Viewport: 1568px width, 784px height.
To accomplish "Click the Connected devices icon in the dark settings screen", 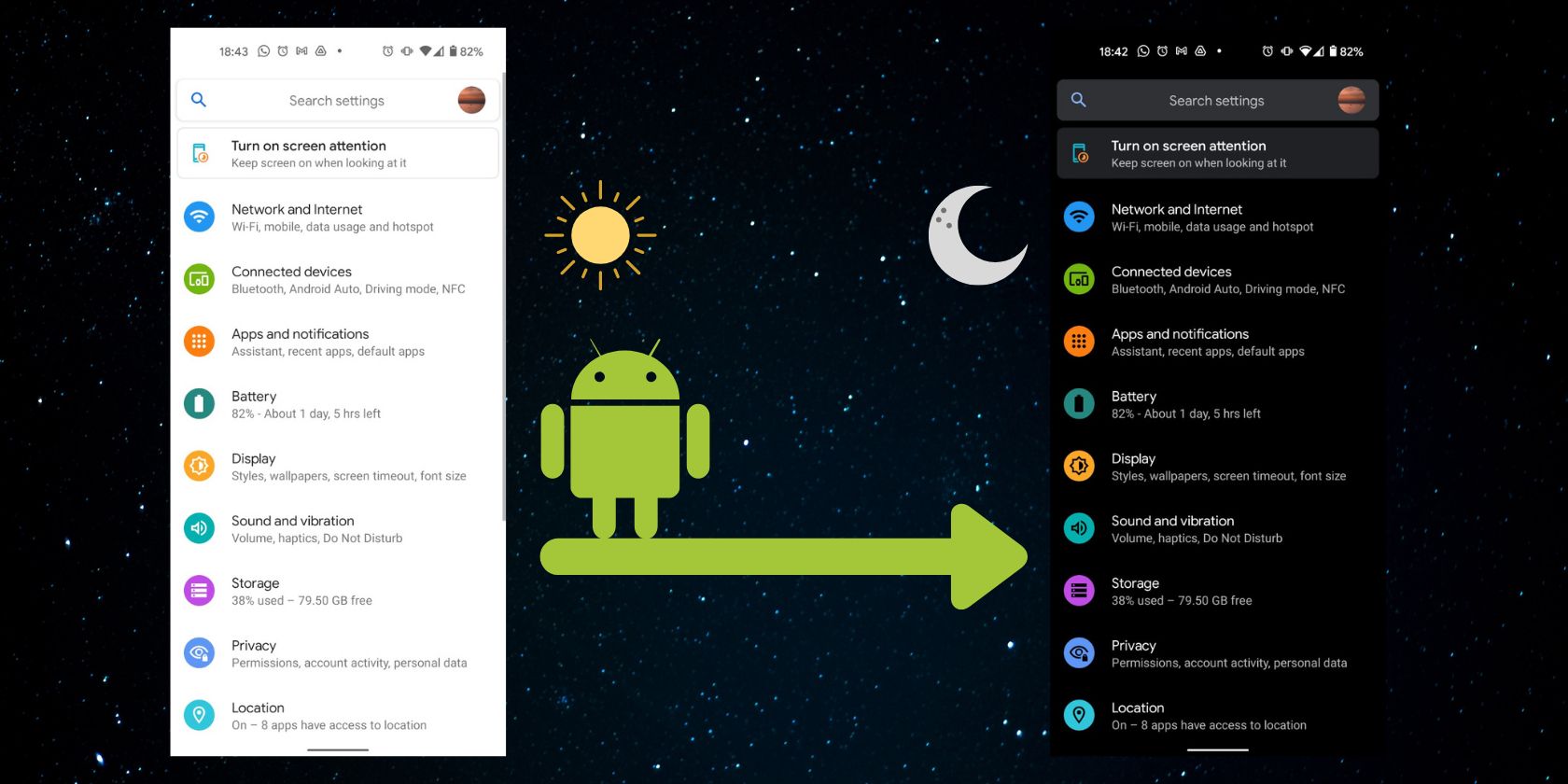I will (1079, 279).
